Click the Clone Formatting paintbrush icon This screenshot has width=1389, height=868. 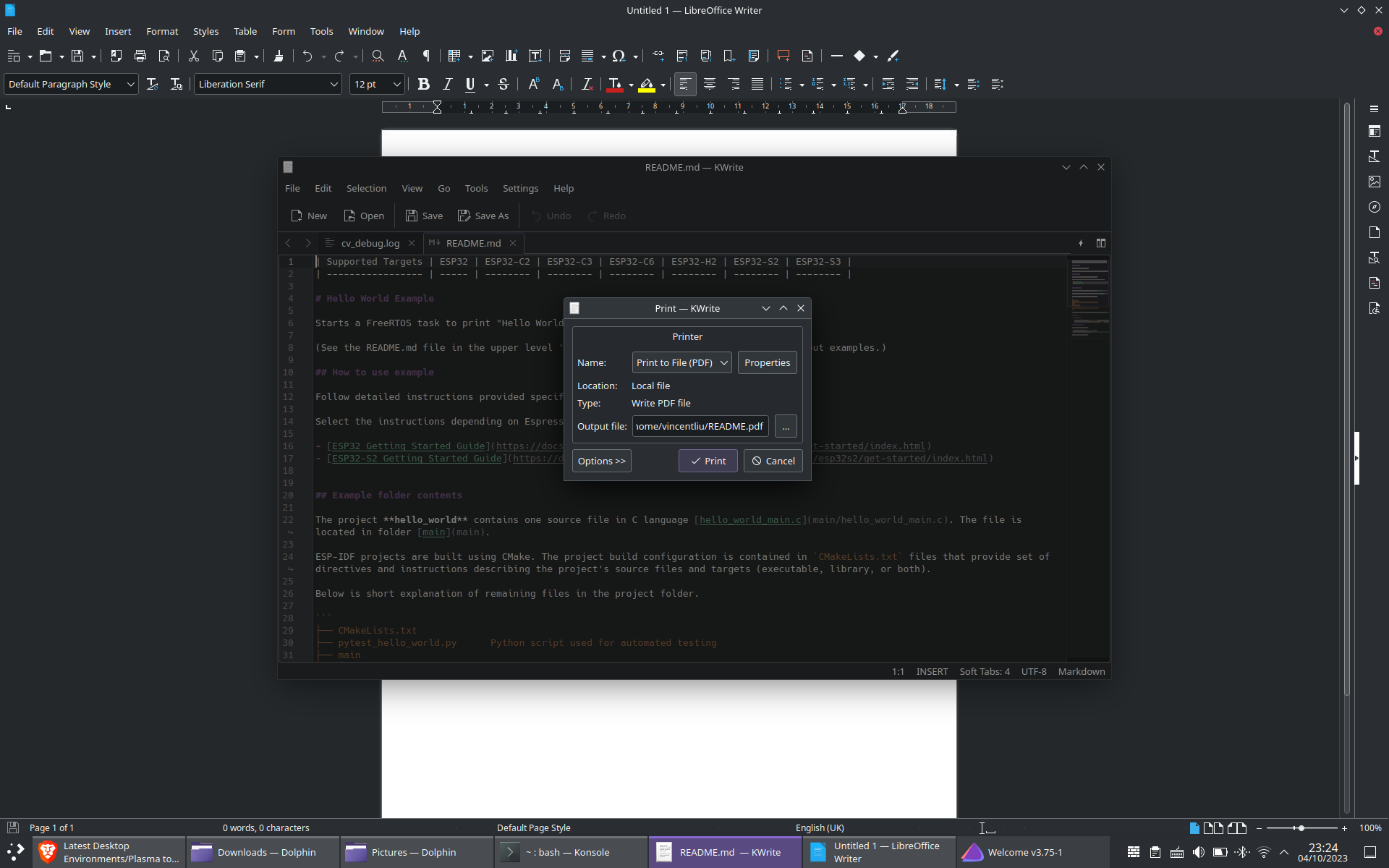coord(279,56)
